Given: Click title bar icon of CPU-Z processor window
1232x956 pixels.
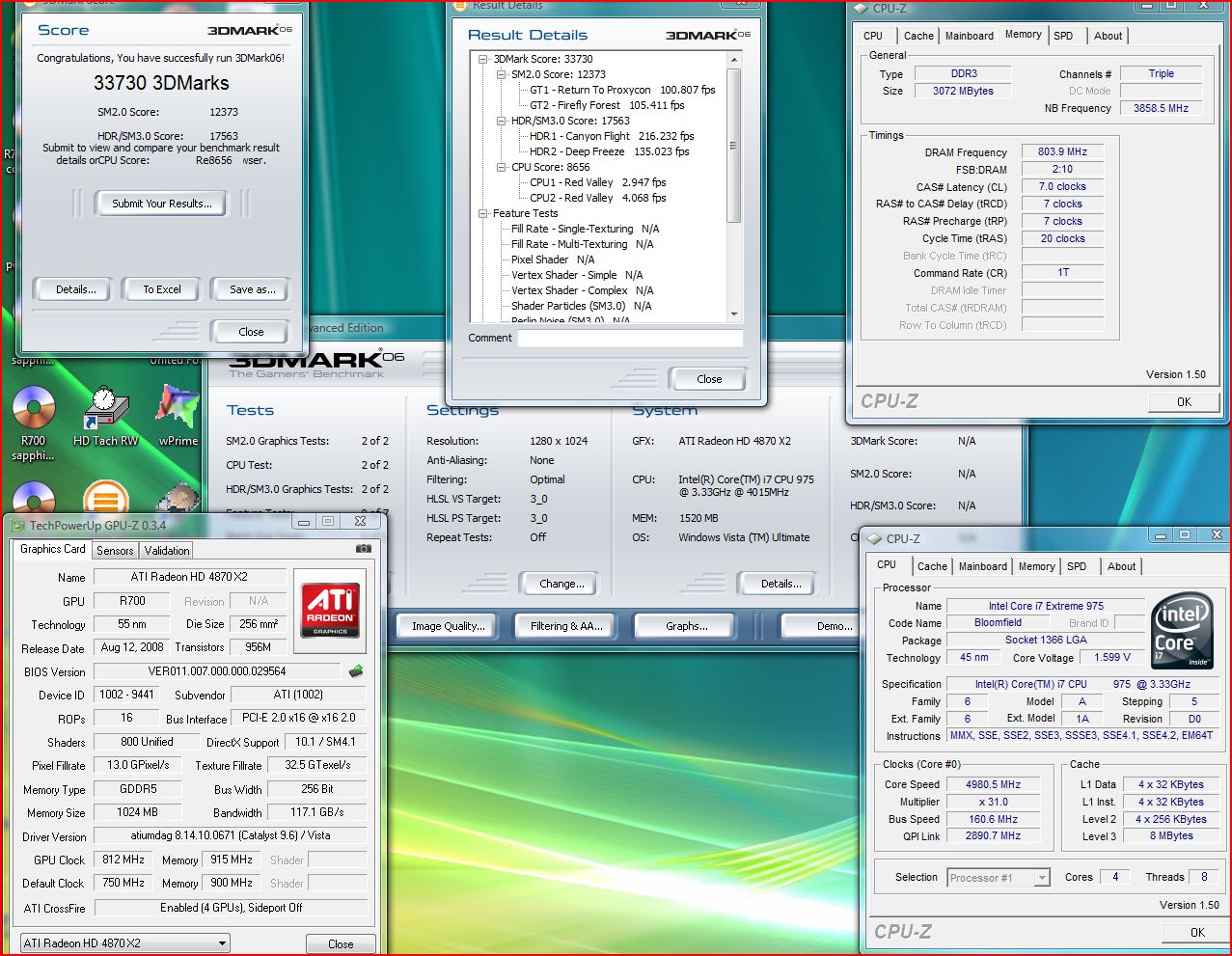Looking at the screenshot, I should point(874,539).
